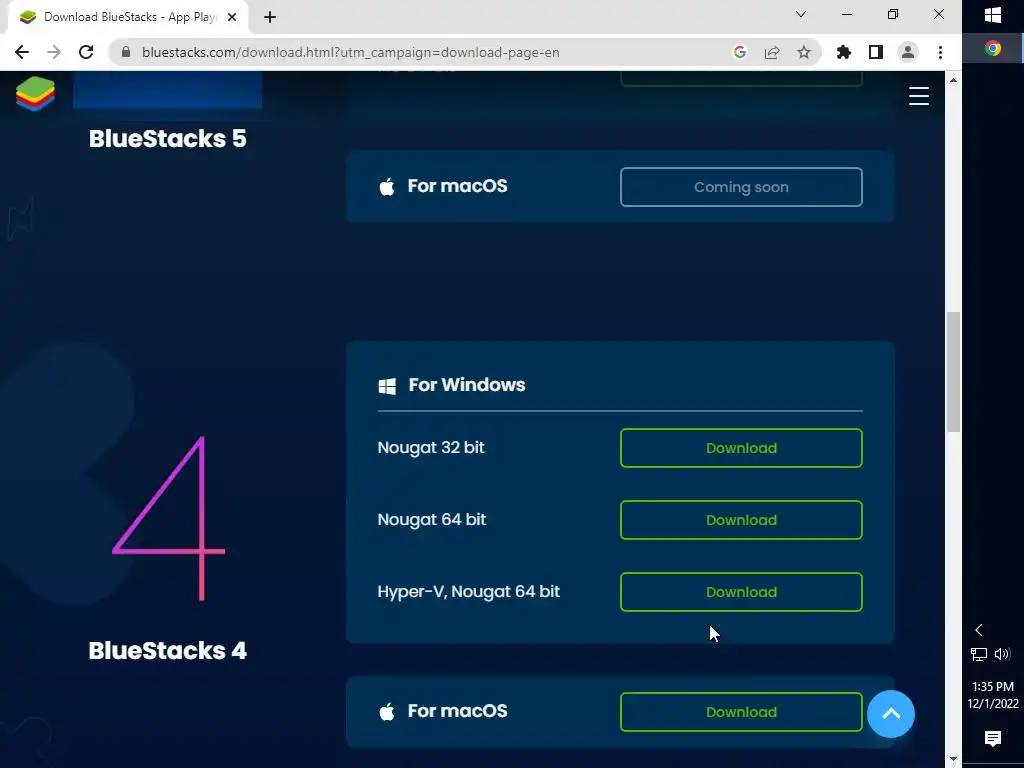The height and width of the screenshot is (768, 1024).
Task: Click the blue scroll-to-top arrow button
Action: pos(891,714)
